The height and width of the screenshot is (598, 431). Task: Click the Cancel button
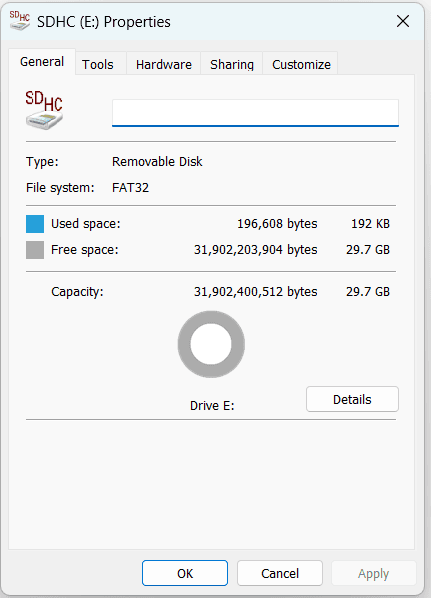click(280, 573)
